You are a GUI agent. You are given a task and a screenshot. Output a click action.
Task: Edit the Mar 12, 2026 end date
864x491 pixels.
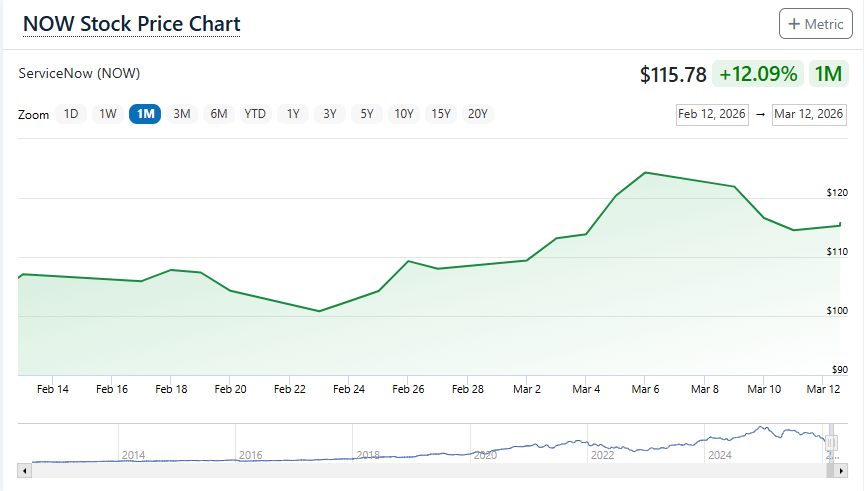click(809, 115)
